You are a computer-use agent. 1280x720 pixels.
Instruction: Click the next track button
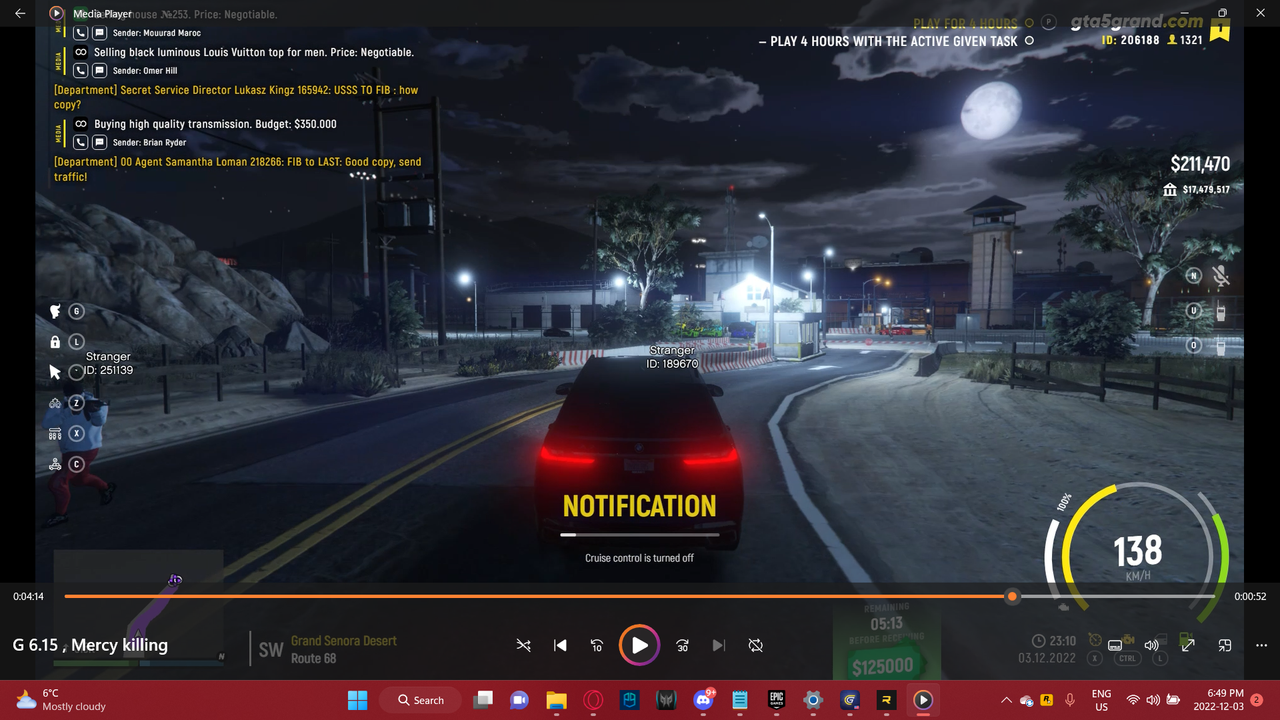[x=718, y=645]
